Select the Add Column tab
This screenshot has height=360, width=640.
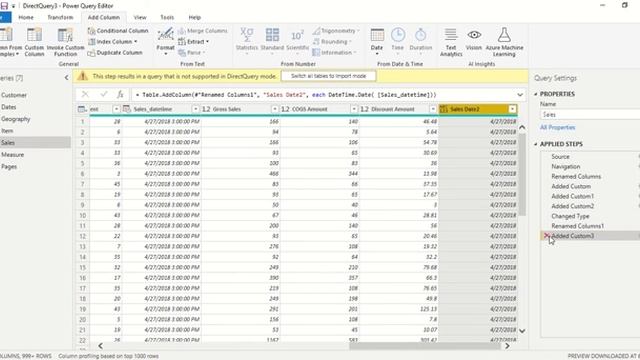tap(104, 17)
